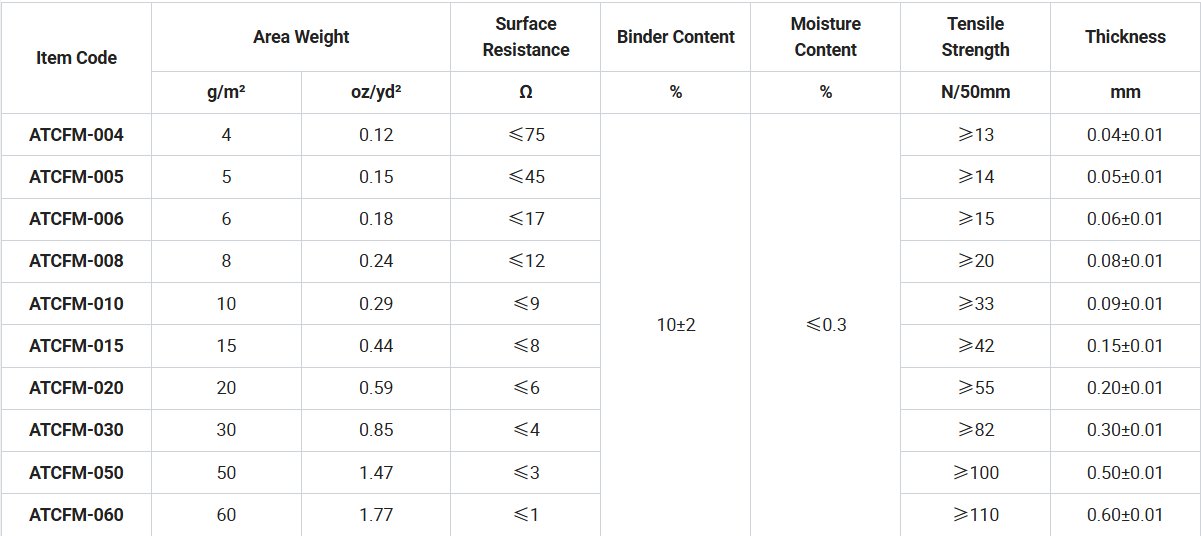Click the ≤75 surface resistance value
1201x536 pixels.
(x=525, y=134)
